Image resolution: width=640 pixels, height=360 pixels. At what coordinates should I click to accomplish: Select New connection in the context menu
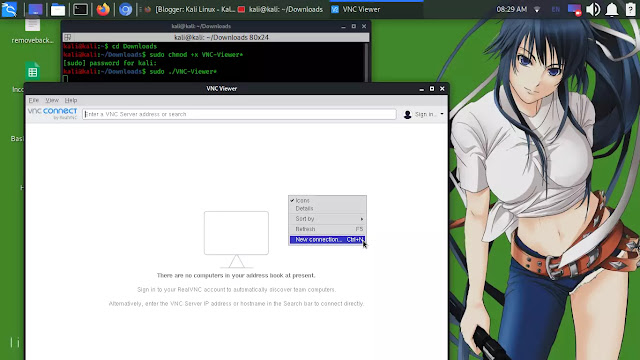pos(327,240)
